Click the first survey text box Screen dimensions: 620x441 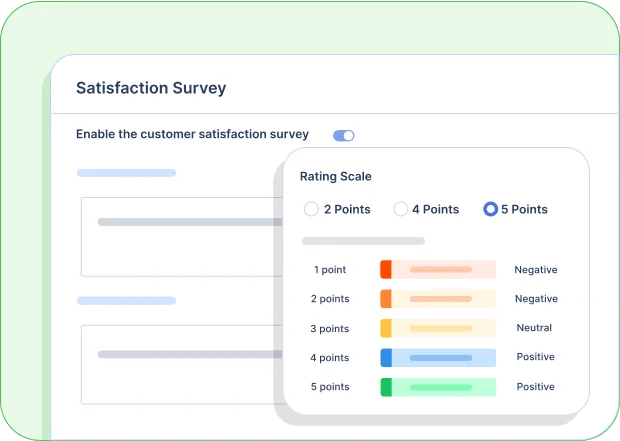[180, 236]
